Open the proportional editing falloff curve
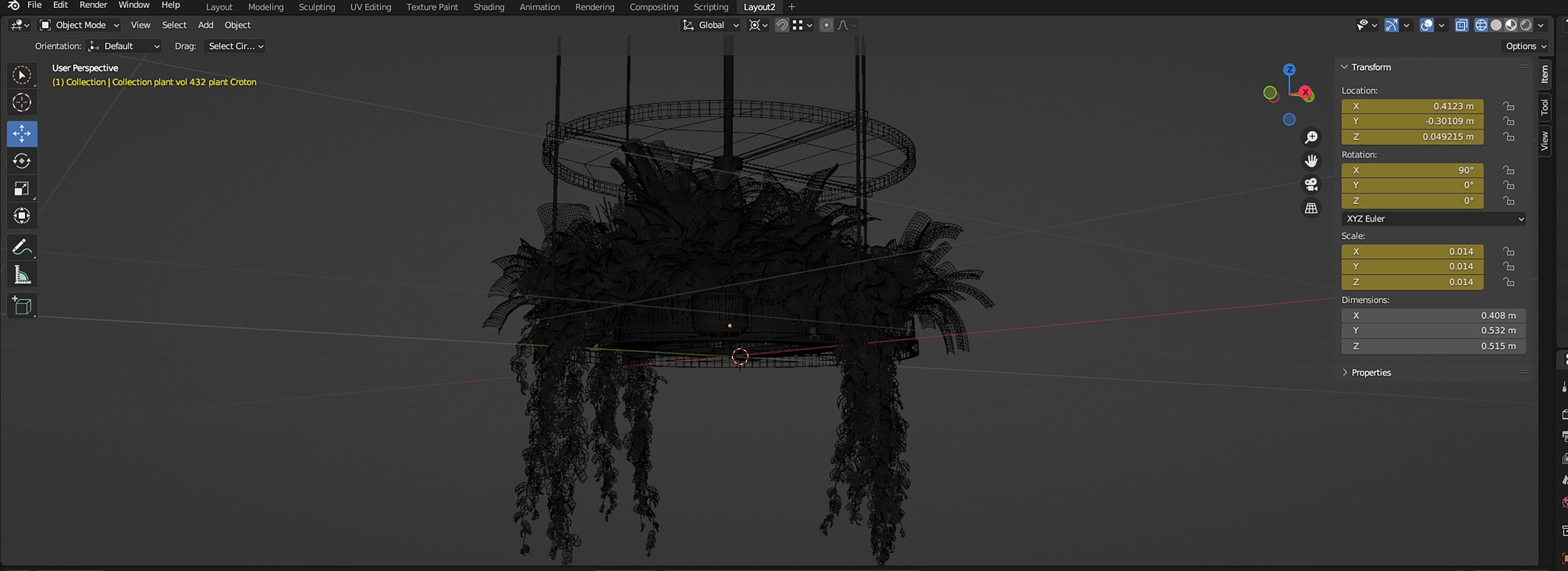Image resolution: width=1568 pixels, height=571 pixels. 847,25
